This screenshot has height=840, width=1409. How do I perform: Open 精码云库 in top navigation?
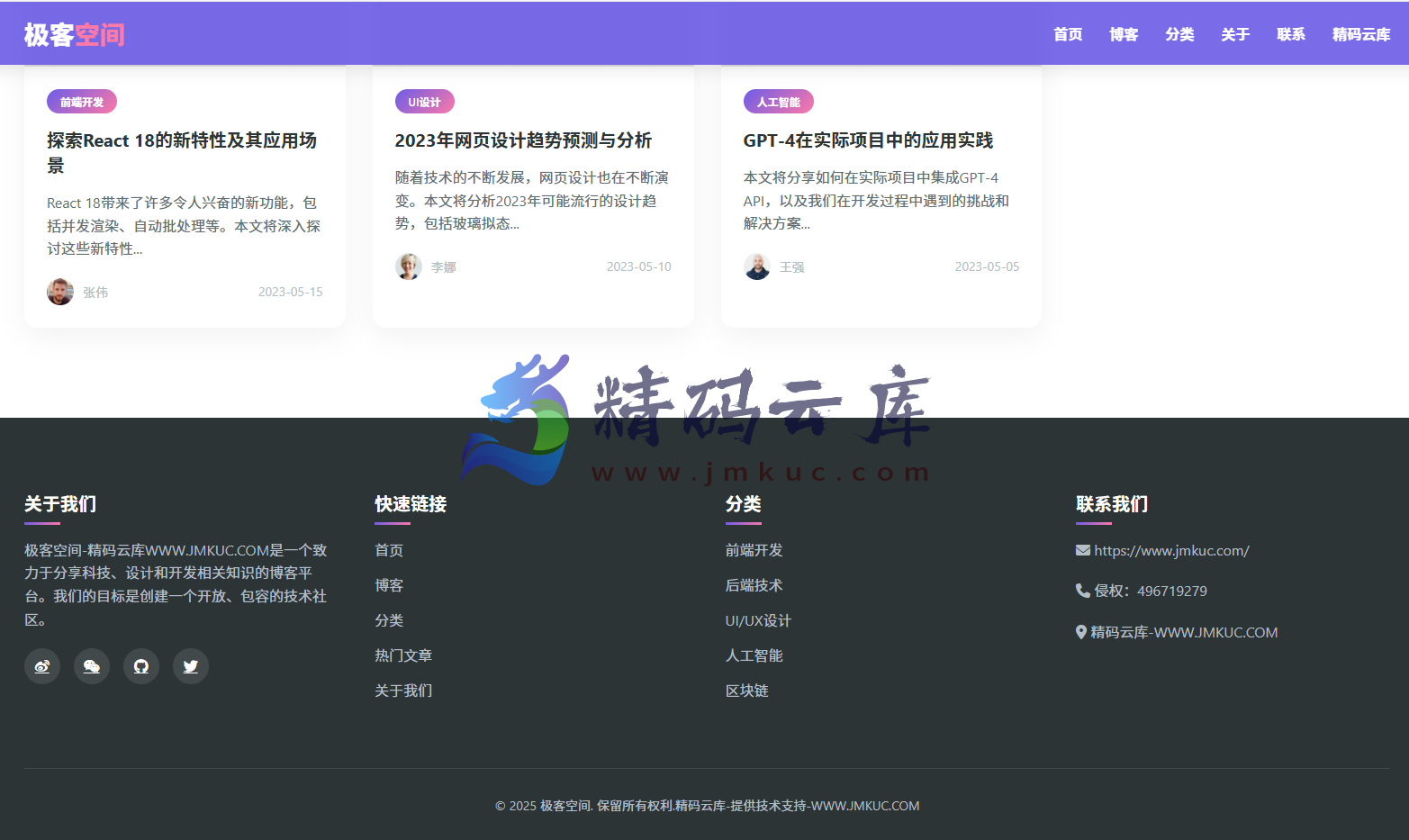[x=1361, y=34]
